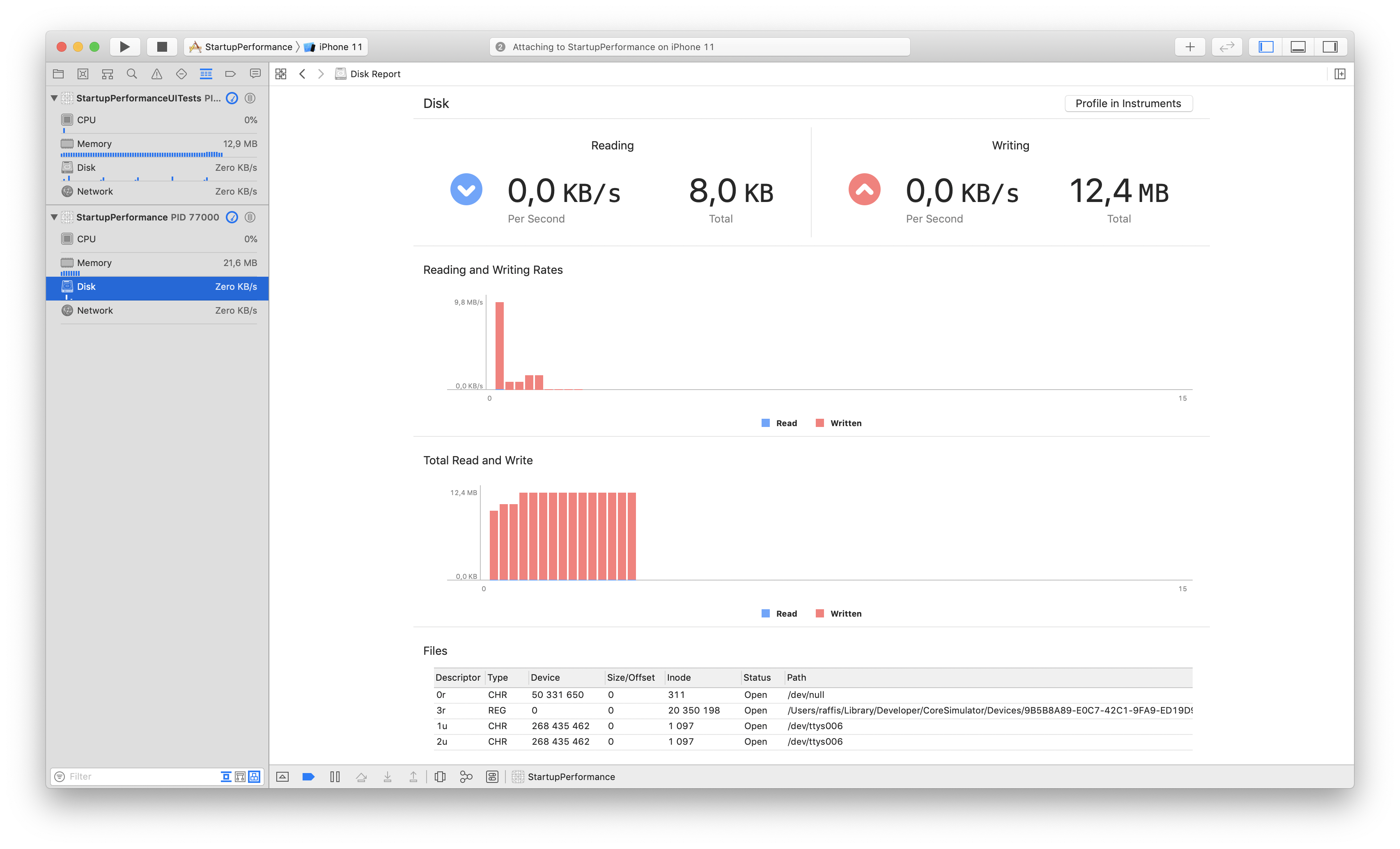Collapse the StartupPerformance PID 77000 group
This screenshot has width=1400, height=849.
54,217
